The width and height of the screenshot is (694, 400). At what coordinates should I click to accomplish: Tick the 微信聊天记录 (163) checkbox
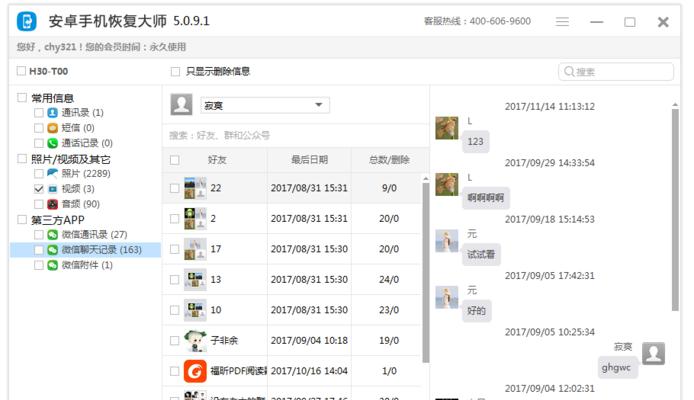(x=39, y=250)
